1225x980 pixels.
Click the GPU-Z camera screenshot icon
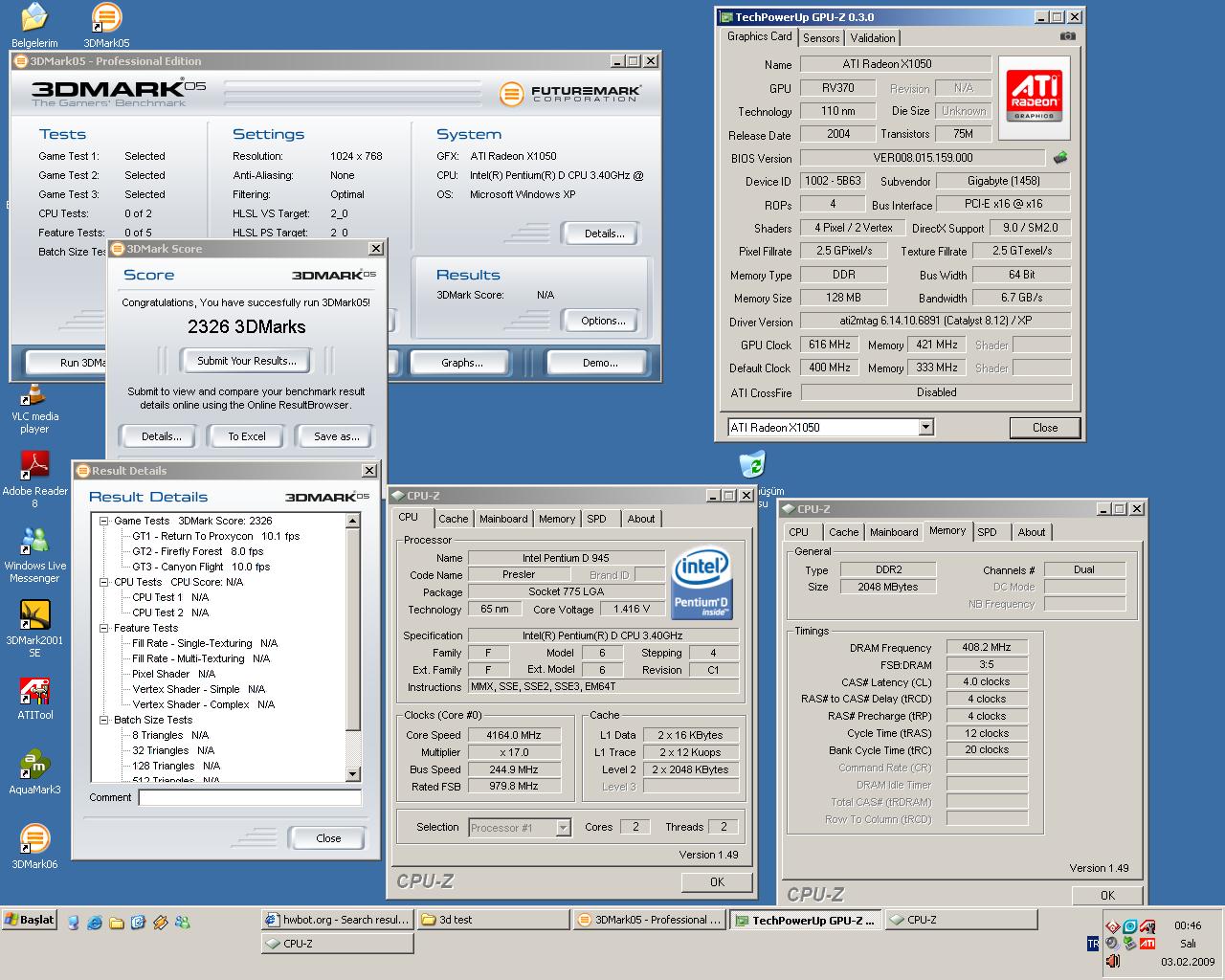pyautogui.click(x=1067, y=36)
